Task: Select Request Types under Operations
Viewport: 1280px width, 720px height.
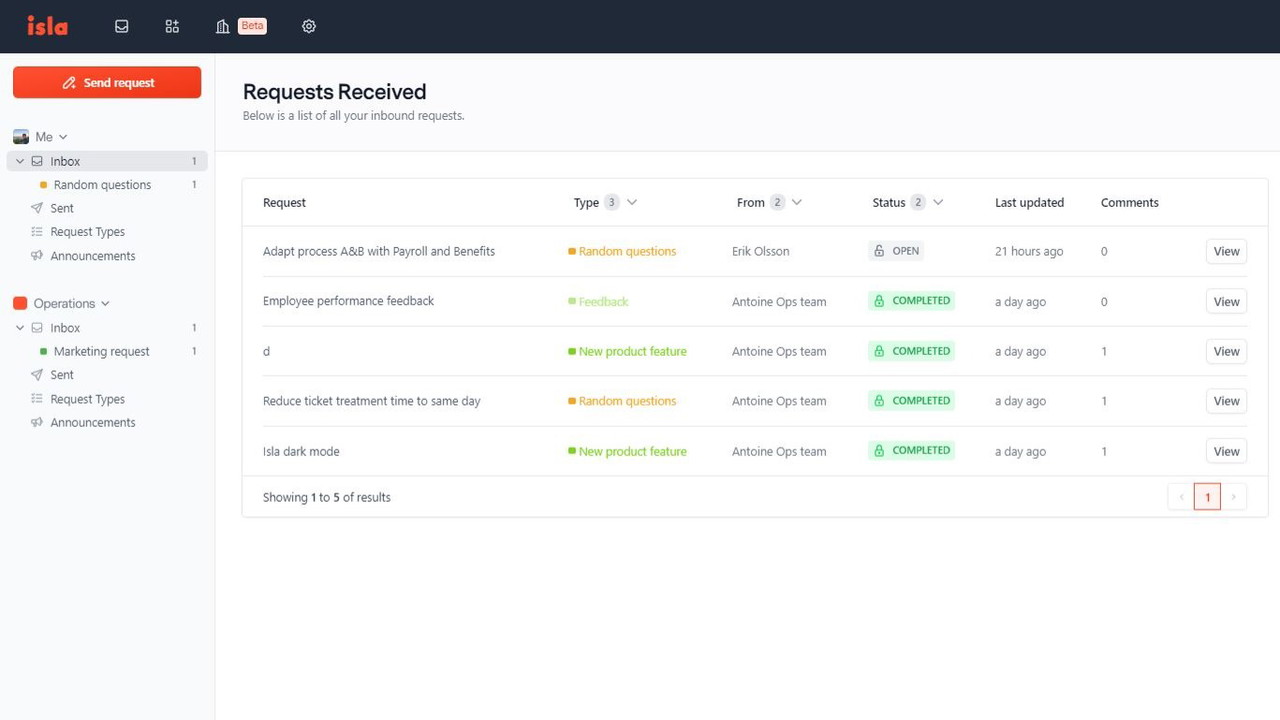Action: pos(87,399)
